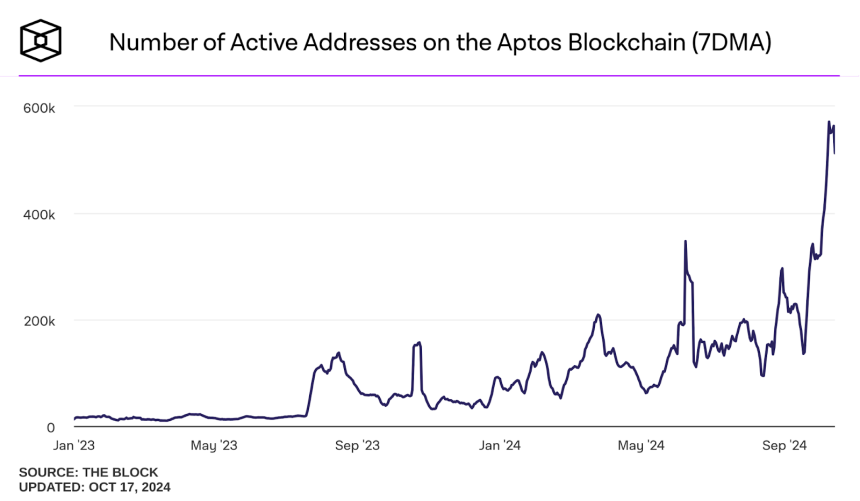
Task: Click The Block cube logo
Action: click(x=42, y=40)
